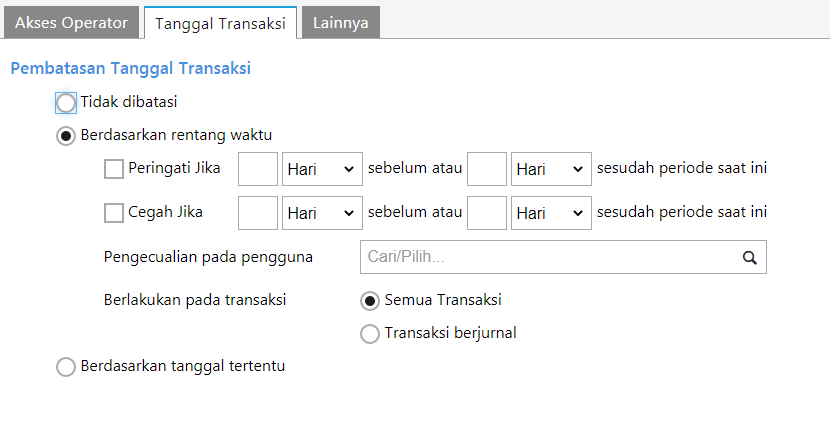Click second number box in Peringati Jika row
Viewport: 830px width, 430px height.
click(487, 169)
